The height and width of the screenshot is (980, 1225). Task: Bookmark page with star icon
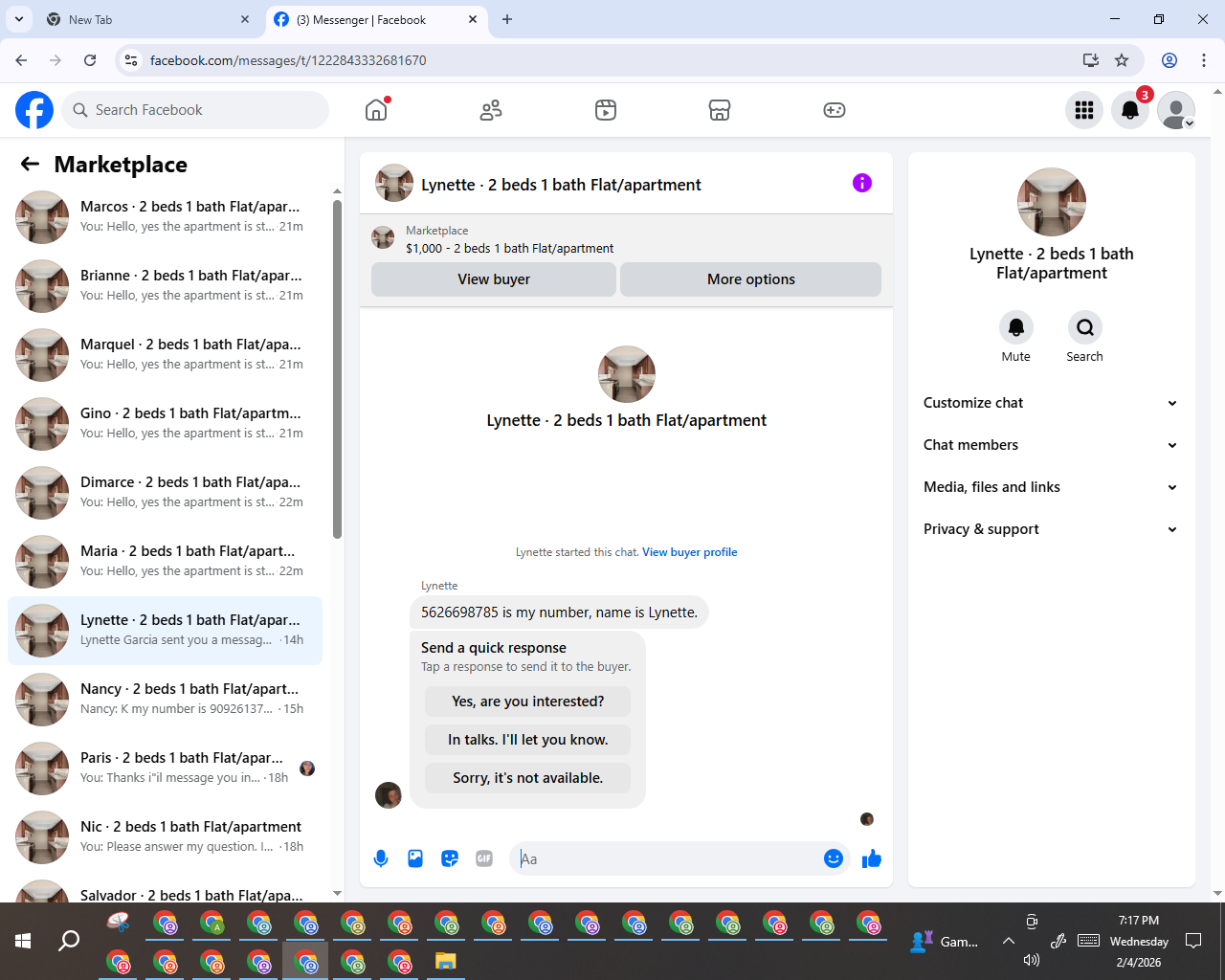1122,60
